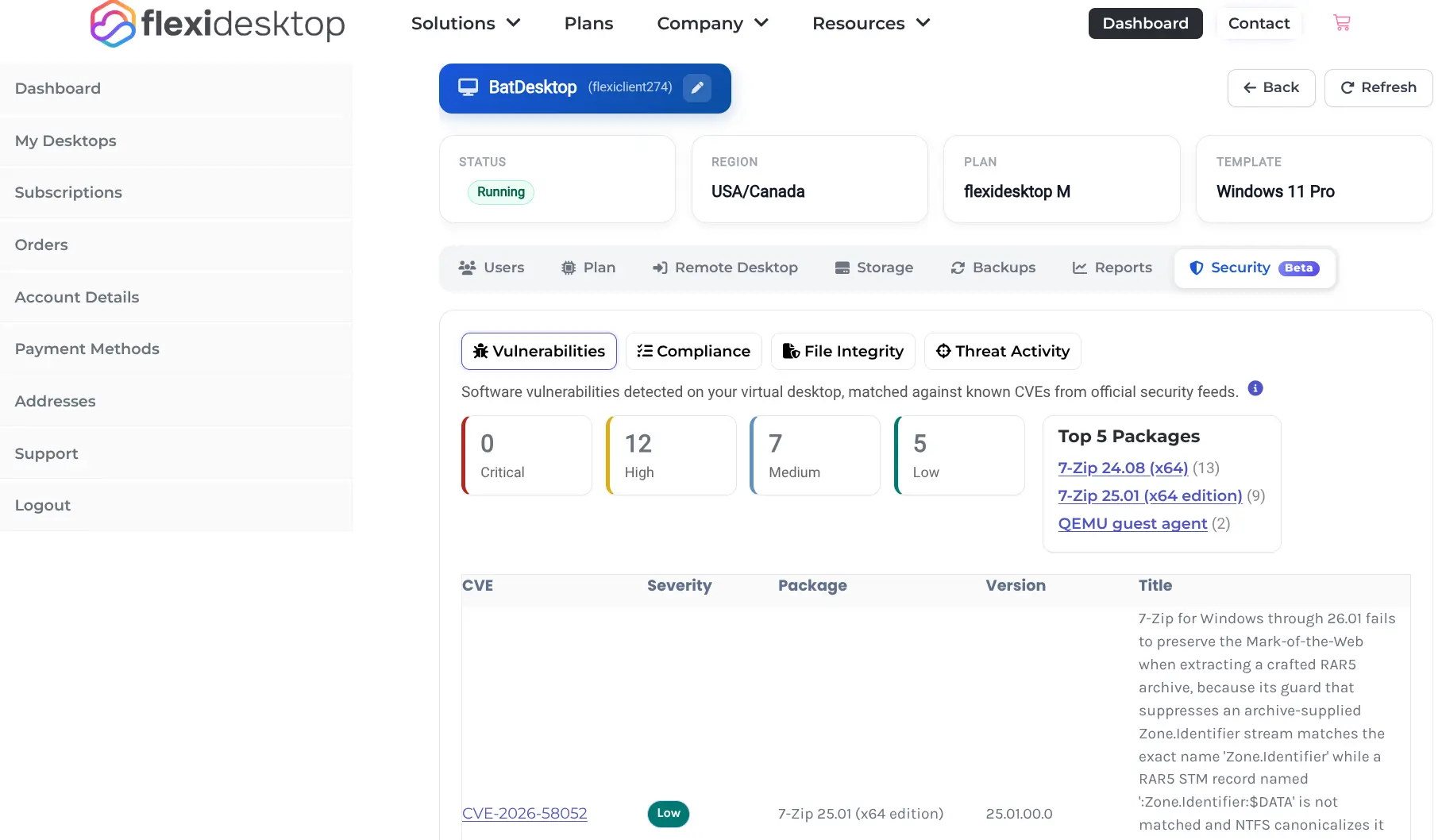Open Account Details in the sidebar
Screen dimensions: 1442x840
pos(176,297)
